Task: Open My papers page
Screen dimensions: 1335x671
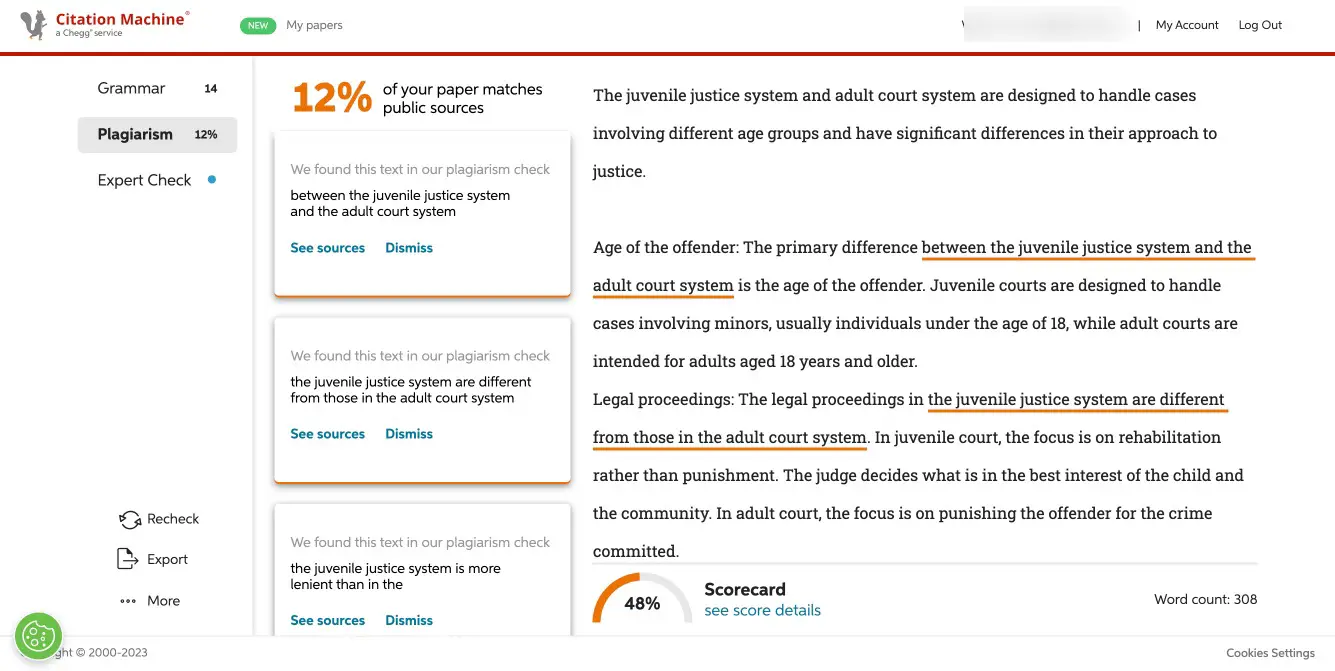Action: [x=314, y=25]
